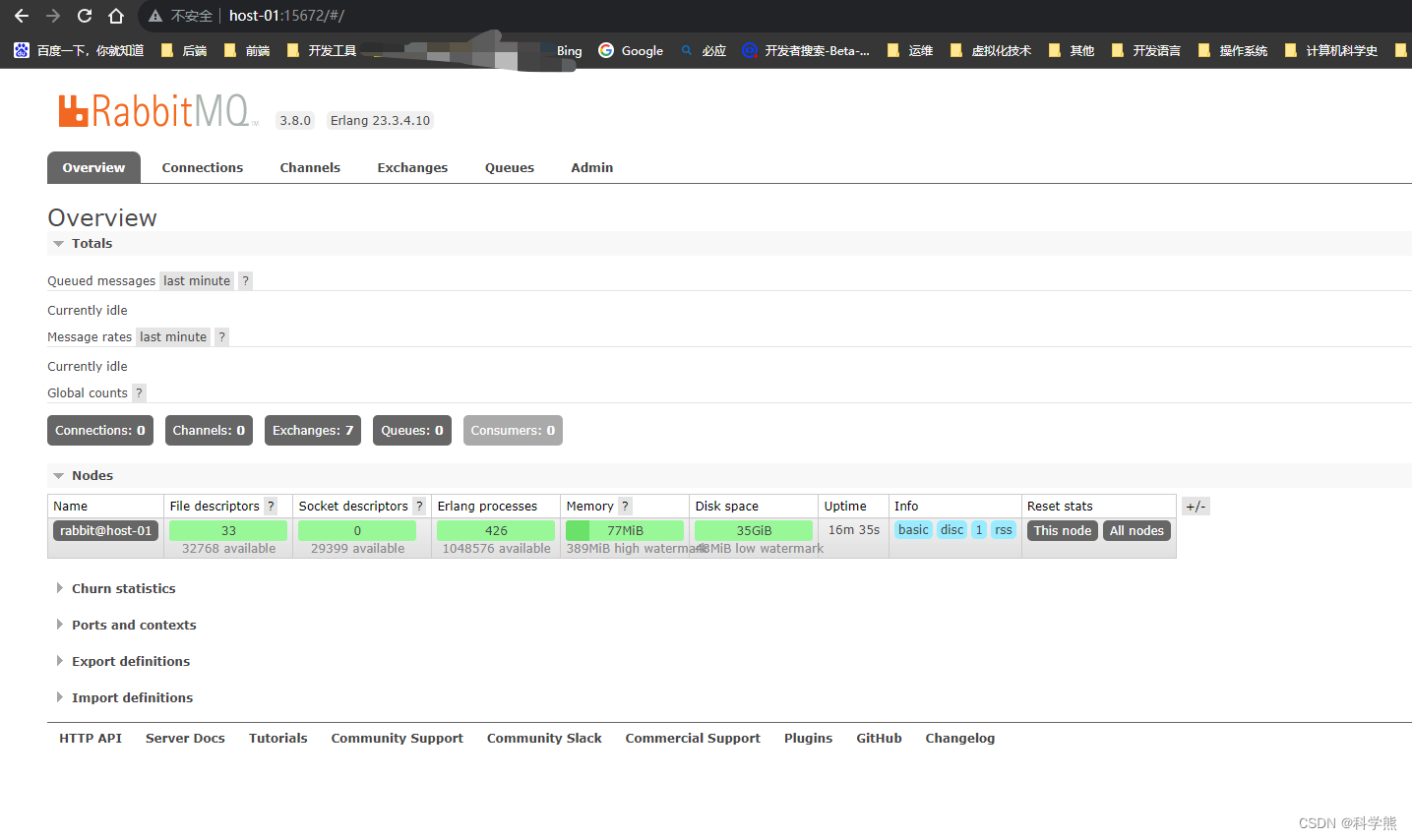1412x840 pixels.
Task: Open the 运维 bookmark folder
Action: [910, 50]
